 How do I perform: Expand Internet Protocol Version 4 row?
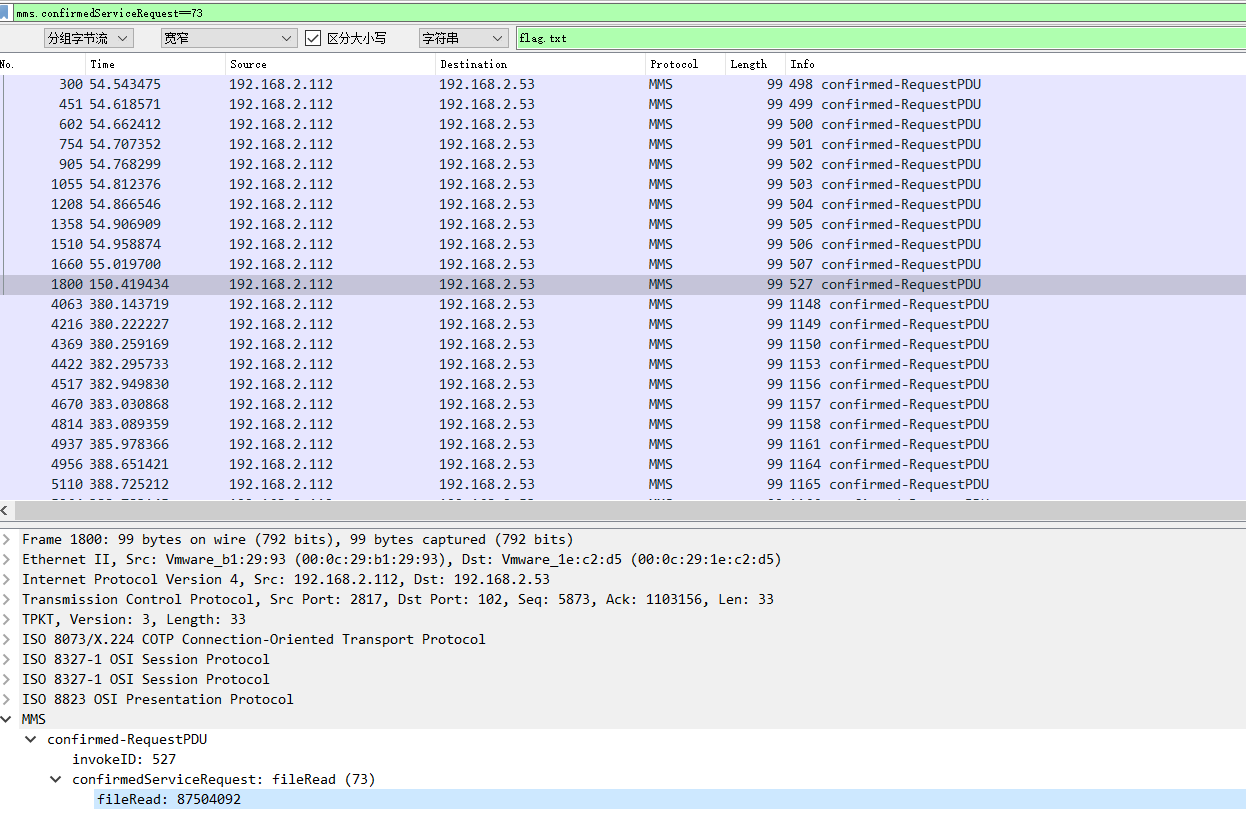click(7, 579)
